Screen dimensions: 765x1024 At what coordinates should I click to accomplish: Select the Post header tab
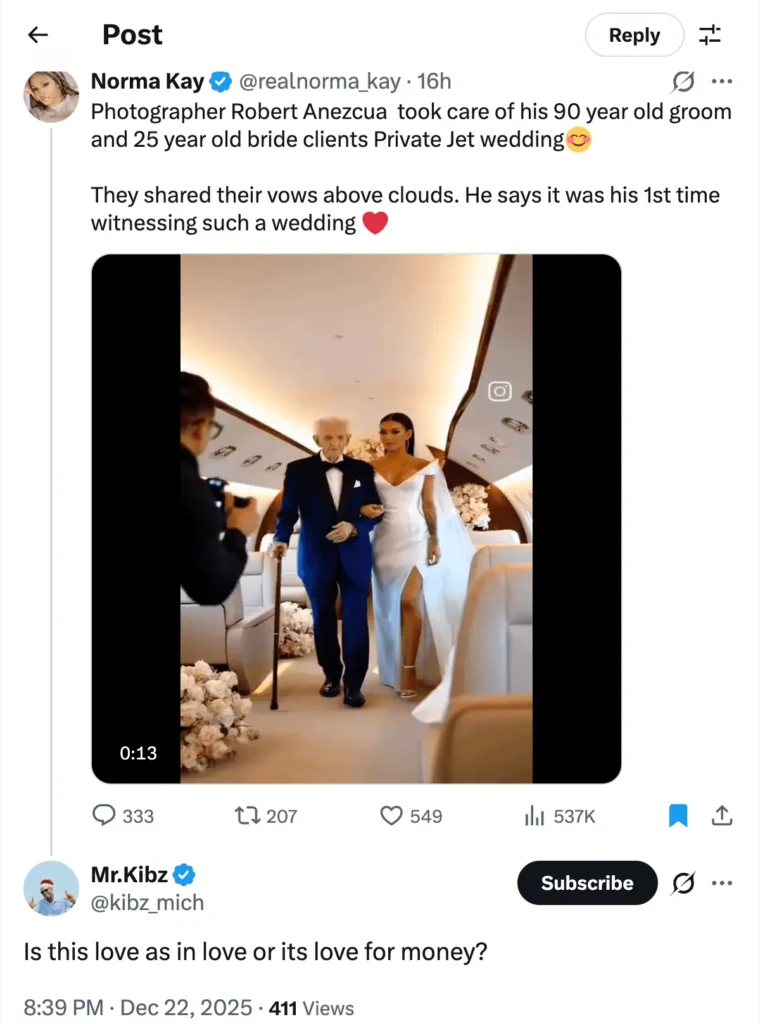132,34
